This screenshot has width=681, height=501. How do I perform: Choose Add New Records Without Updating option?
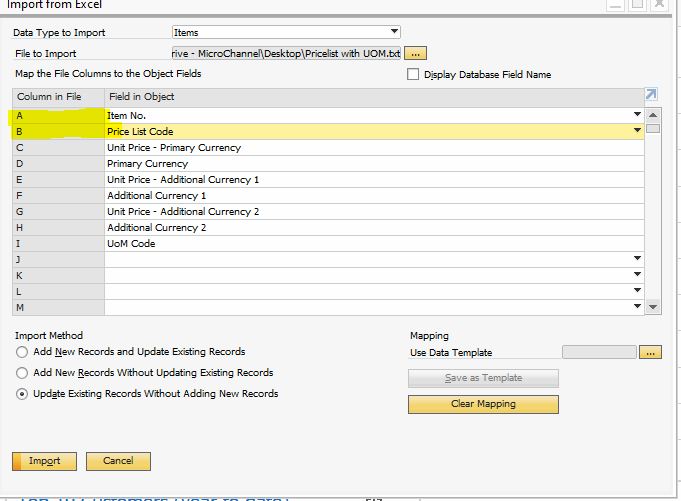(x=22, y=373)
